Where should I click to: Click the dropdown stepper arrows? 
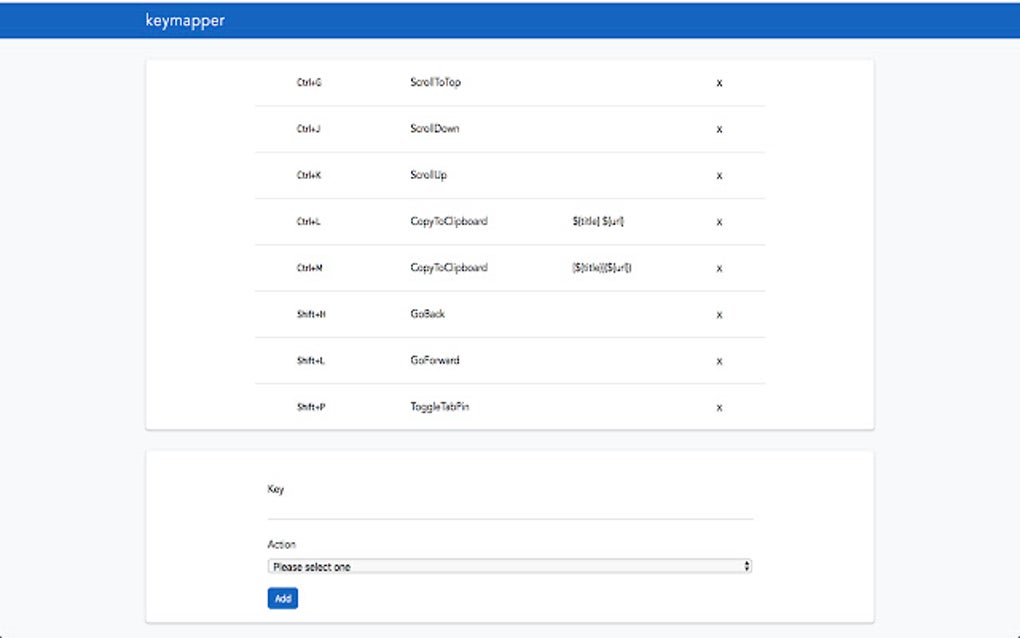746,565
